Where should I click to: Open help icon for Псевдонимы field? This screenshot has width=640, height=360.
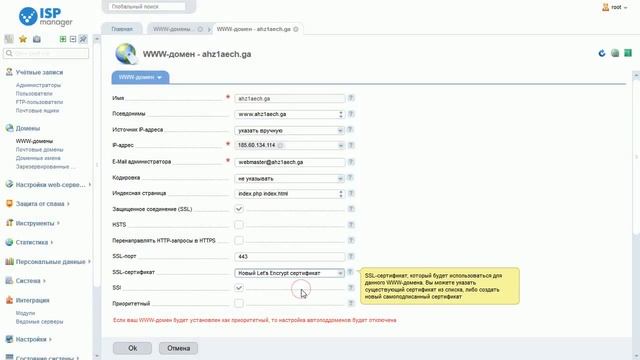(351, 114)
